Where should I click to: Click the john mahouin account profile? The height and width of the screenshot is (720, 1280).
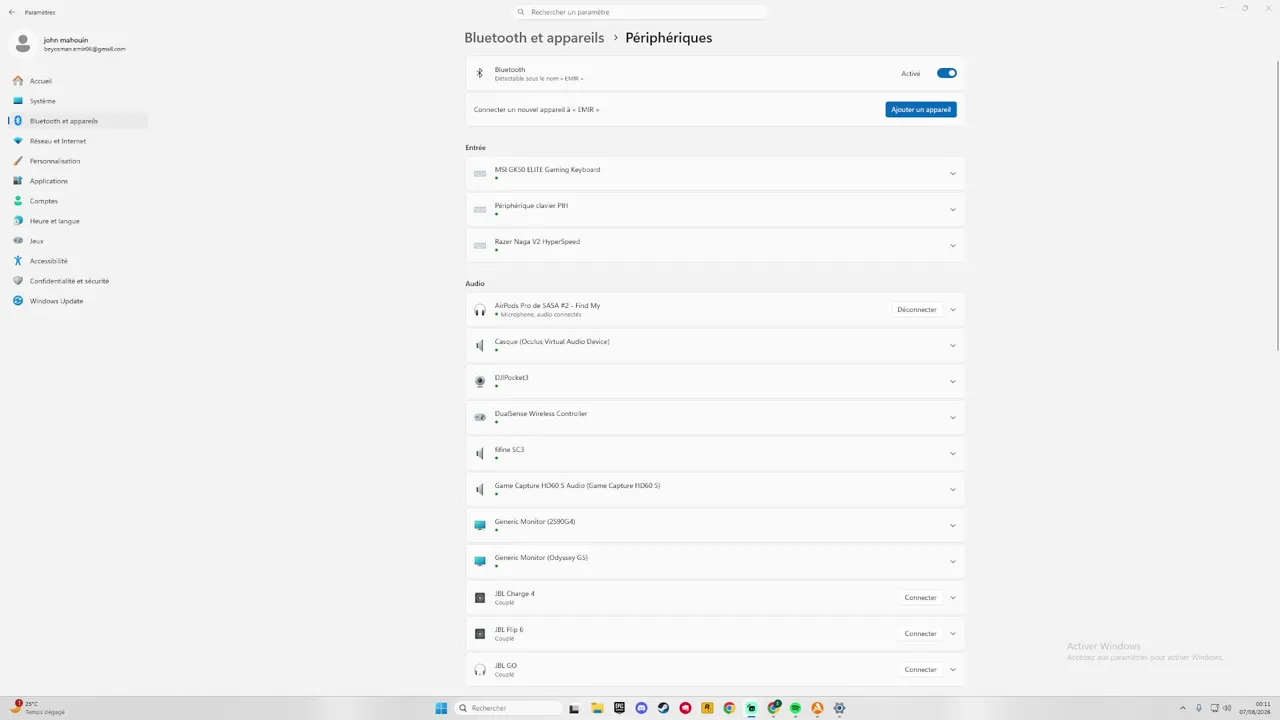click(x=70, y=44)
